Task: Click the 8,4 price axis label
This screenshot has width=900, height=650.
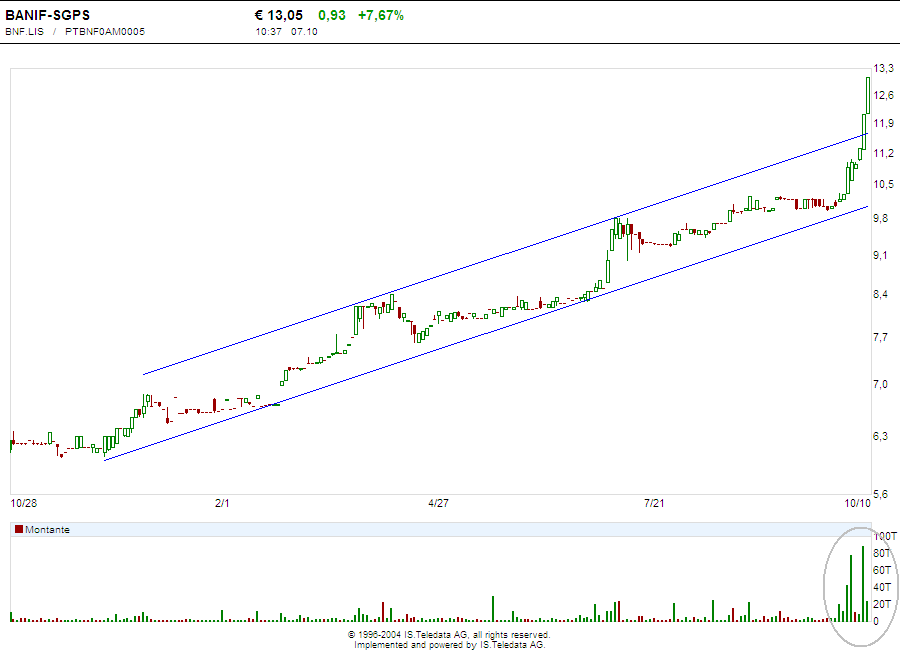Action: point(880,294)
